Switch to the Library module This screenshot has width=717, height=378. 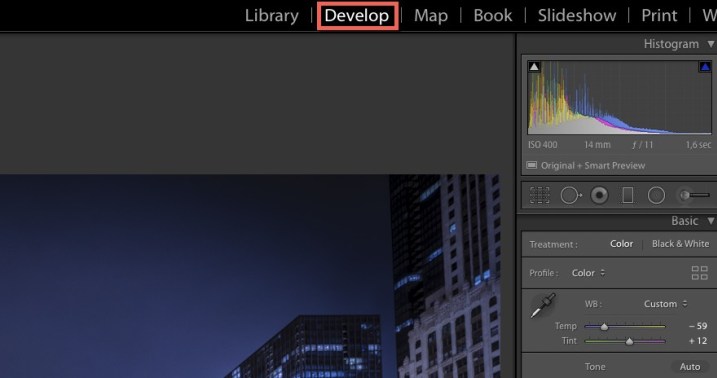(272, 16)
